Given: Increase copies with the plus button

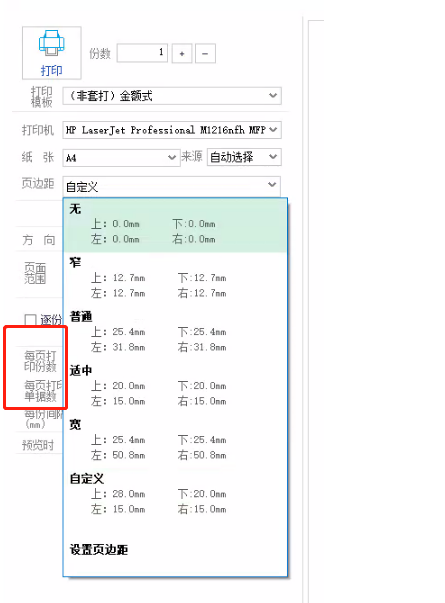Looking at the screenshot, I should pyautogui.click(x=182, y=53).
